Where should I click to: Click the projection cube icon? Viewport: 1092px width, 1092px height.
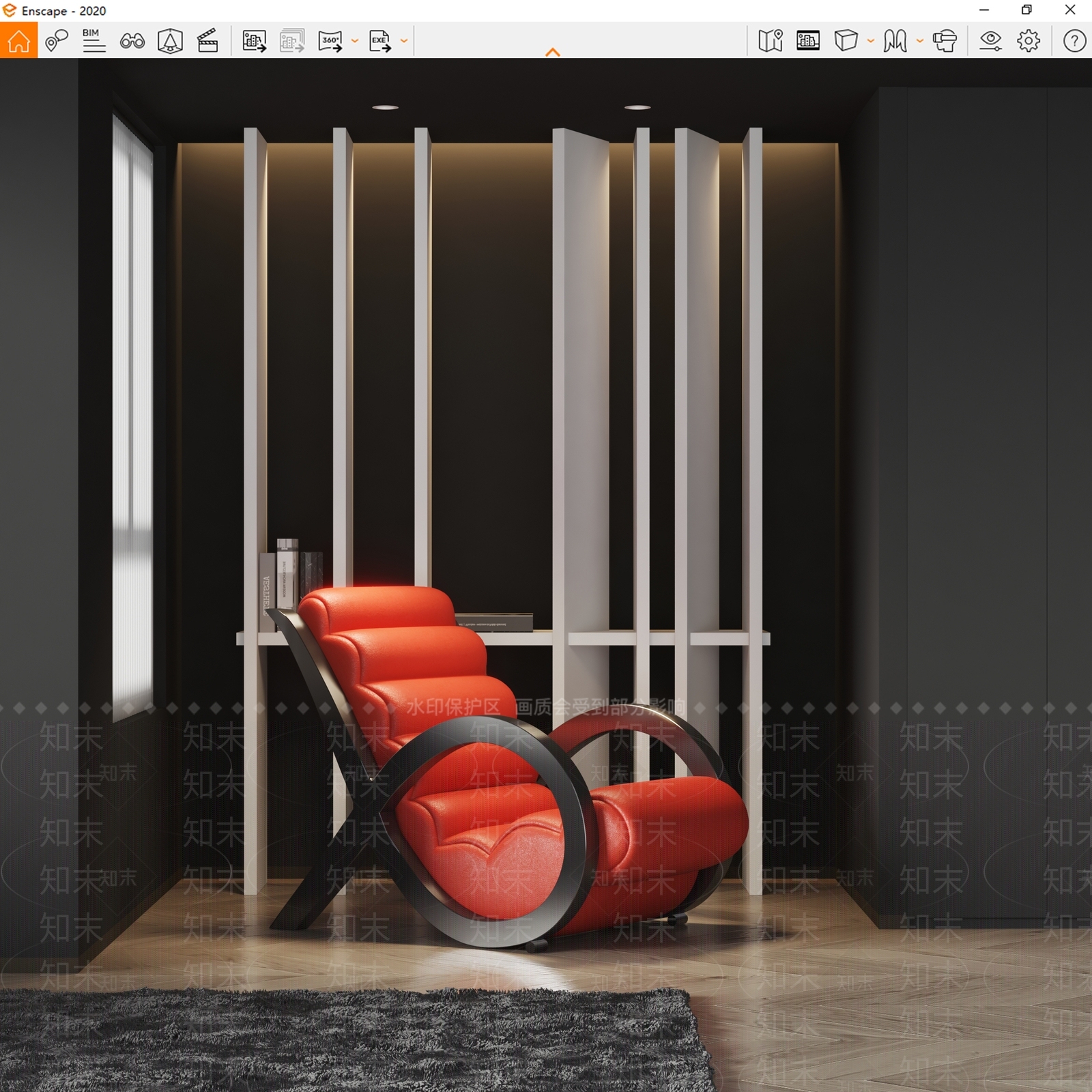(846, 40)
